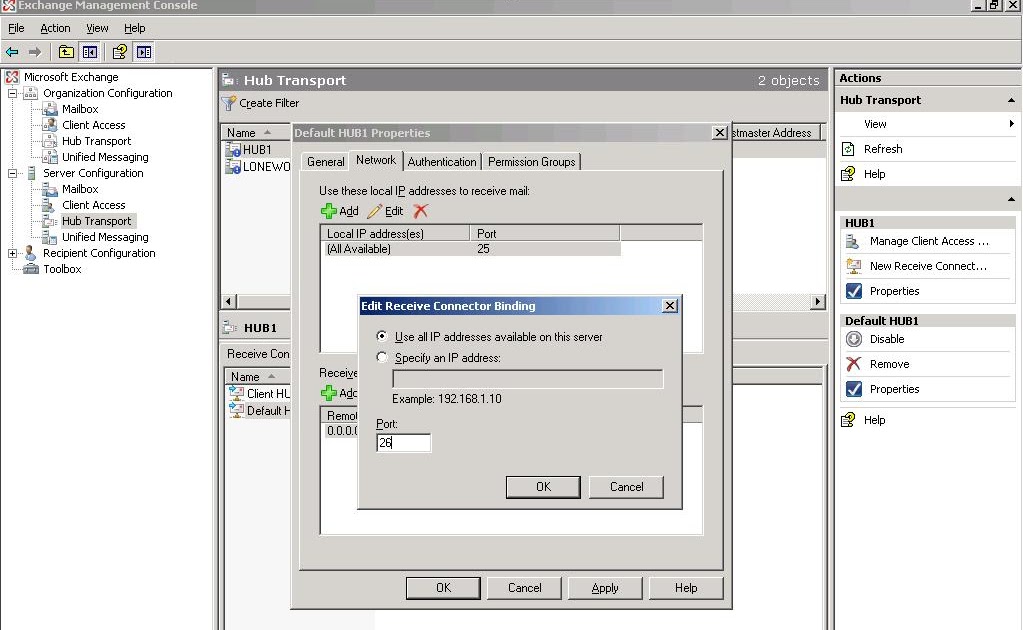Close the Edit Receive Connector Binding dialog
Image resolution: width=1023 pixels, height=630 pixels.
pyautogui.click(x=669, y=306)
